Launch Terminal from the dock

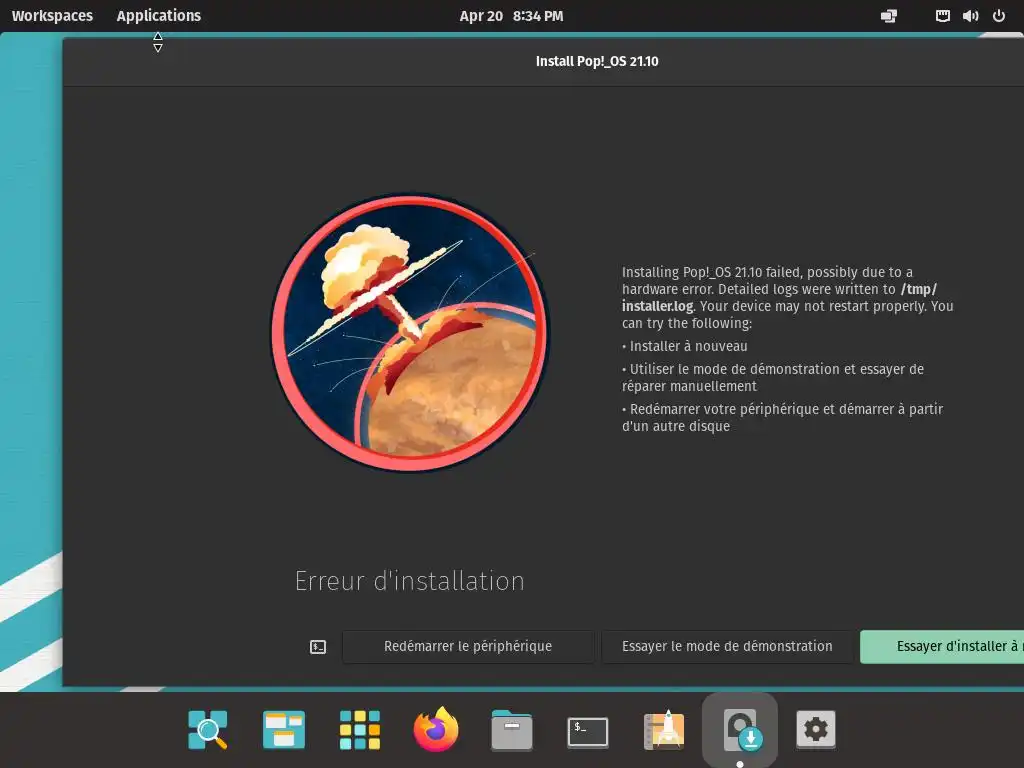pyautogui.click(x=588, y=731)
